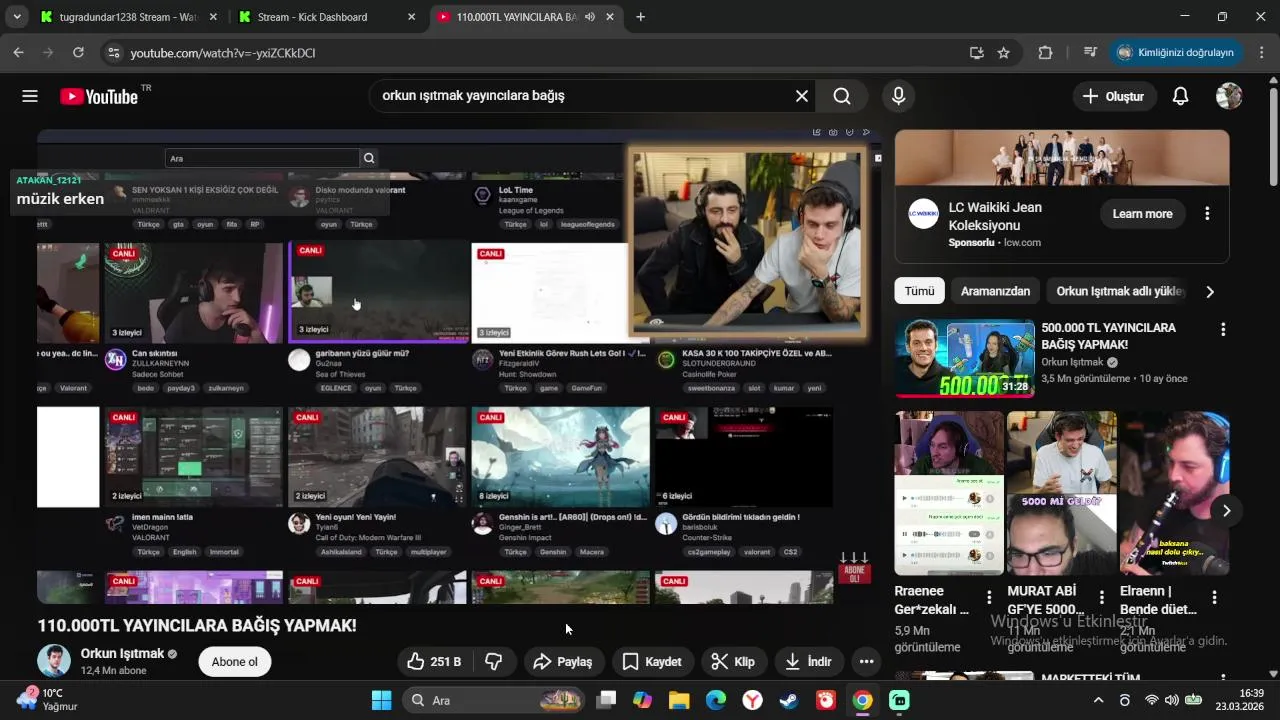1280x720 pixels.
Task: Clear the search box text
Action: 801,96
